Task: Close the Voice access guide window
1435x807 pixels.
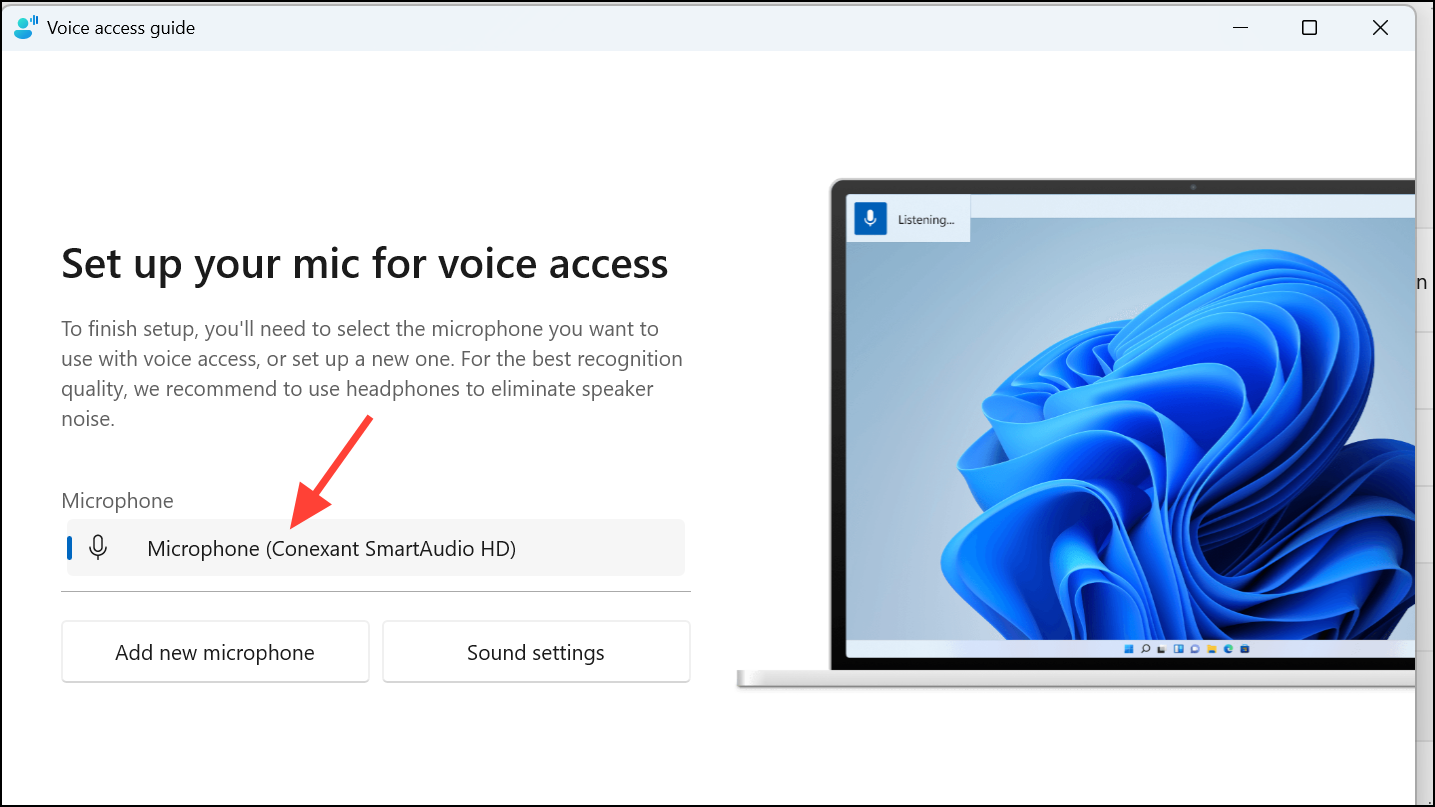Action: (x=1380, y=28)
